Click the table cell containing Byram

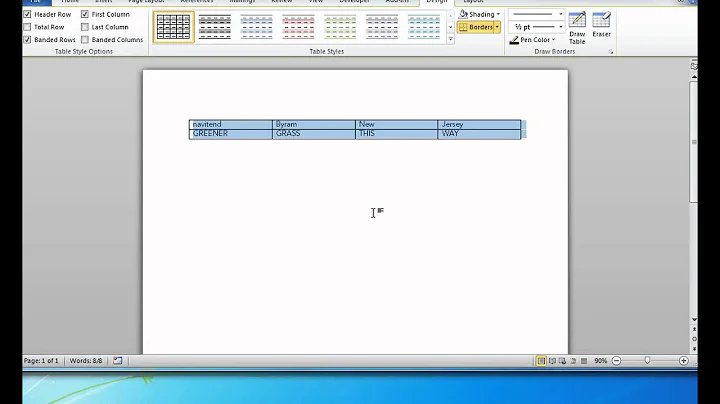point(314,124)
